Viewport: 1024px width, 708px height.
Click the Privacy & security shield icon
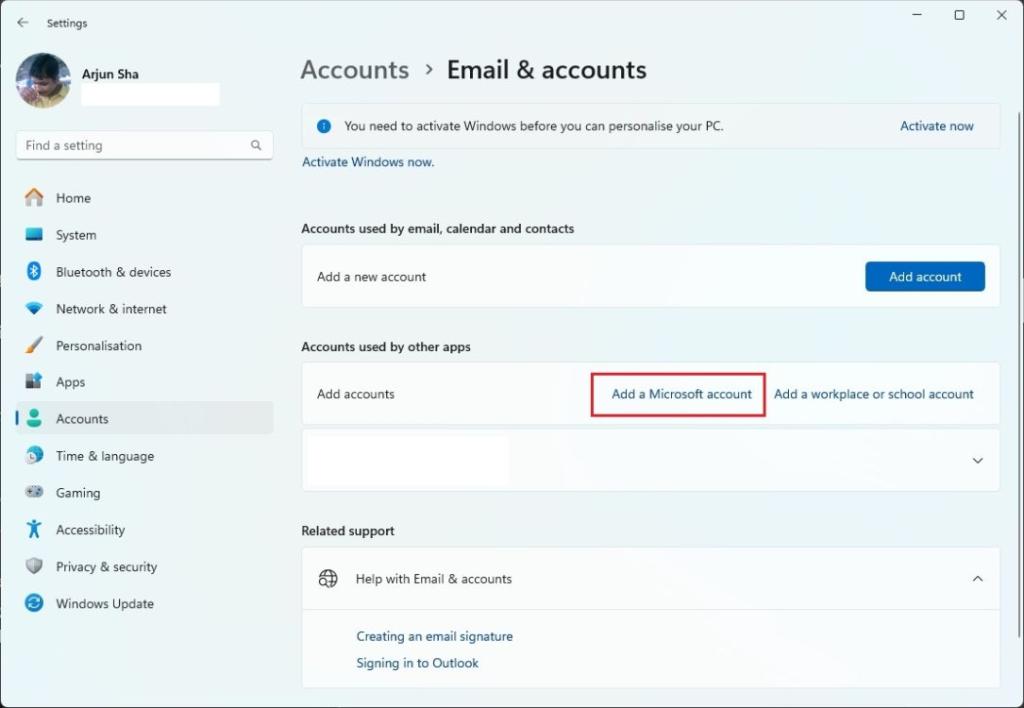coord(34,566)
